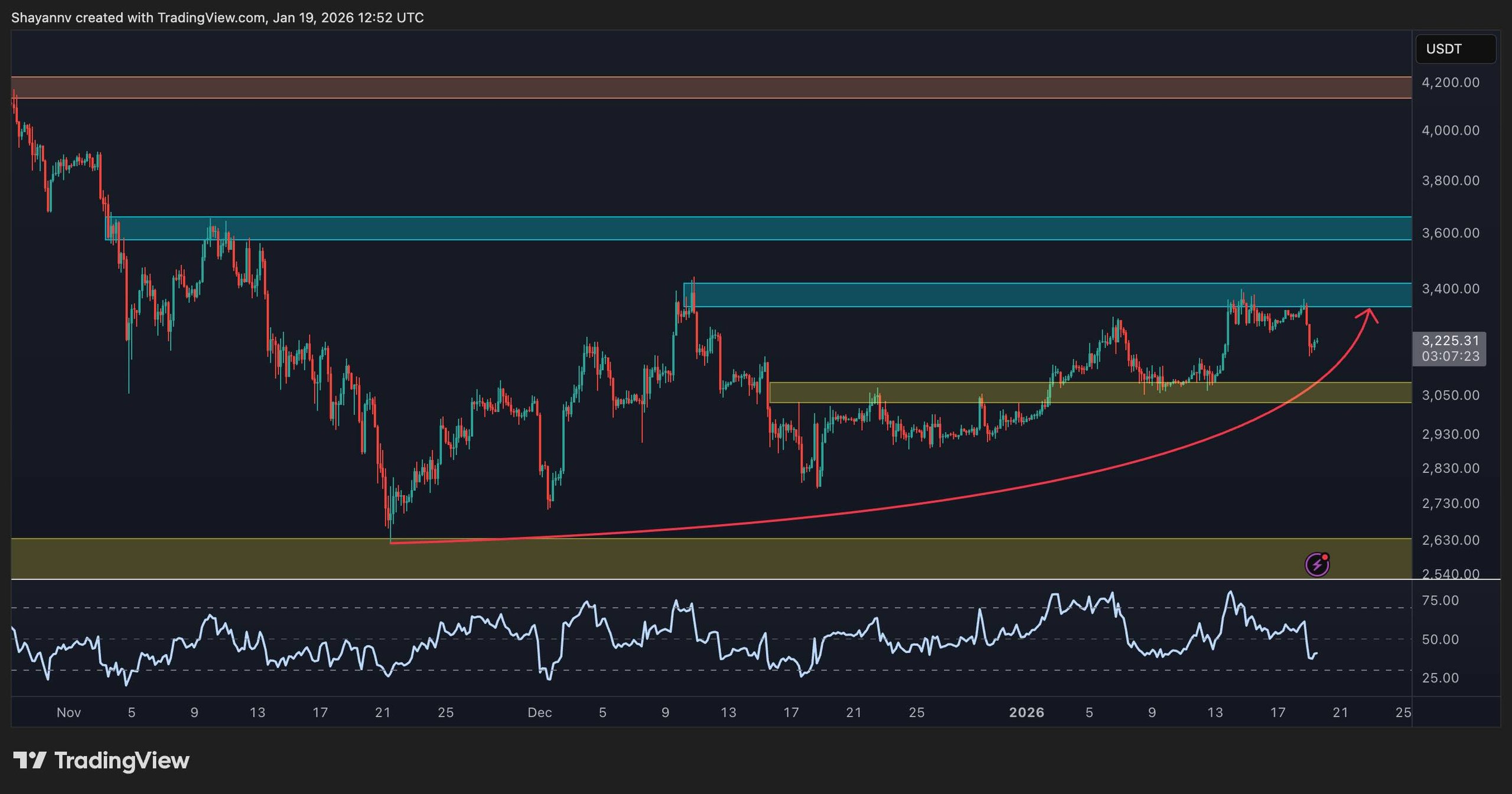Open the USDT currency selector
Image resolution: width=1512 pixels, height=794 pixels.
1455,49
